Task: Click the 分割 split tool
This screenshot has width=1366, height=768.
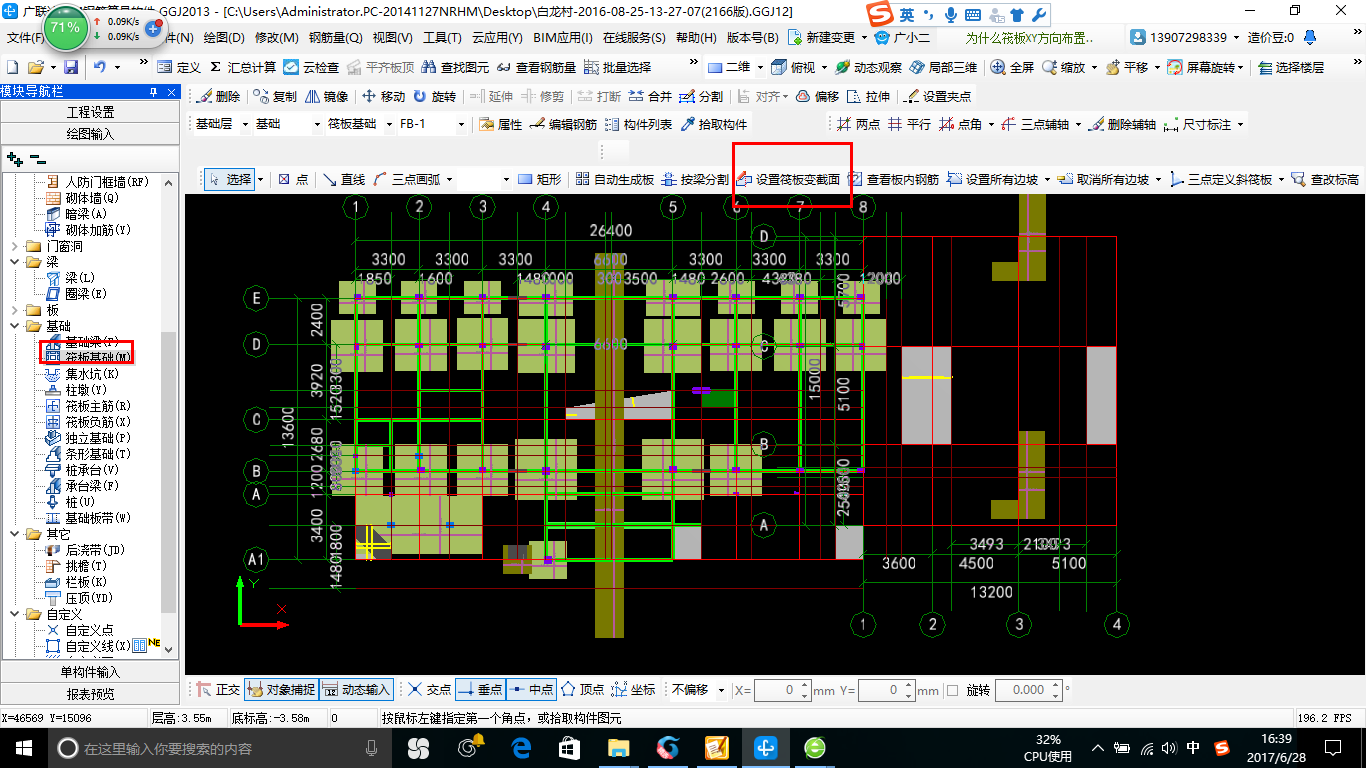Action: coord(700,96)
